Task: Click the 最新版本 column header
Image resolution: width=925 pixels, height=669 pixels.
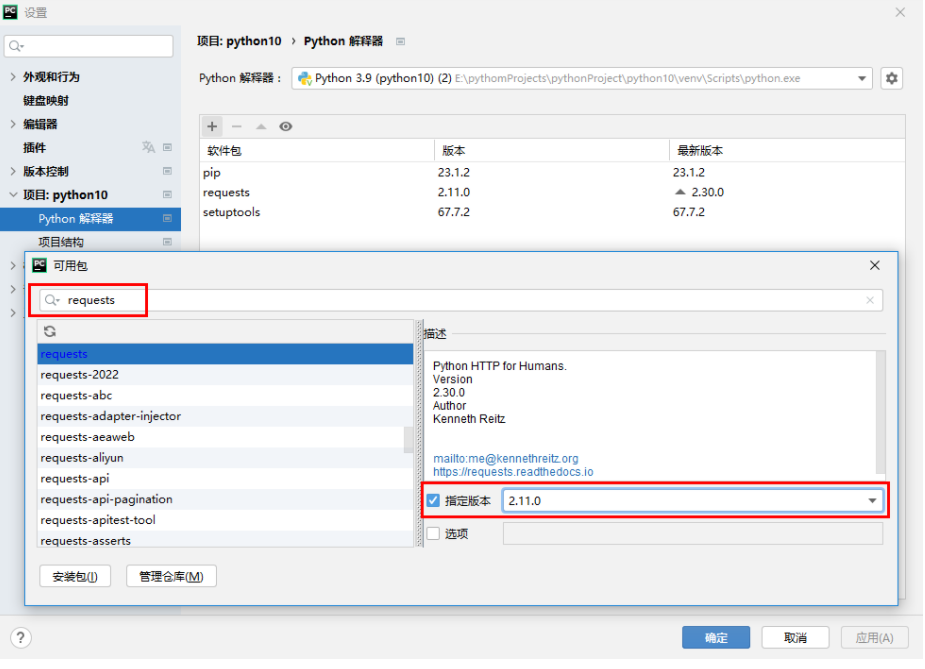Action: 788,150
